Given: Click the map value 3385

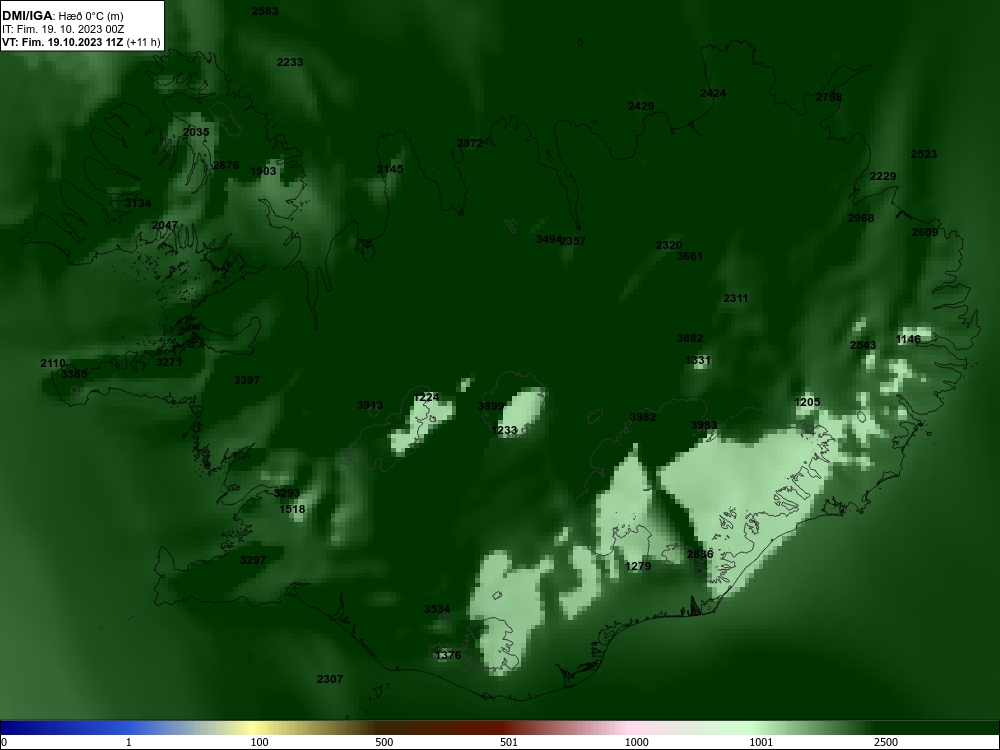Looking at the screenshot, I should pos(74,374).
